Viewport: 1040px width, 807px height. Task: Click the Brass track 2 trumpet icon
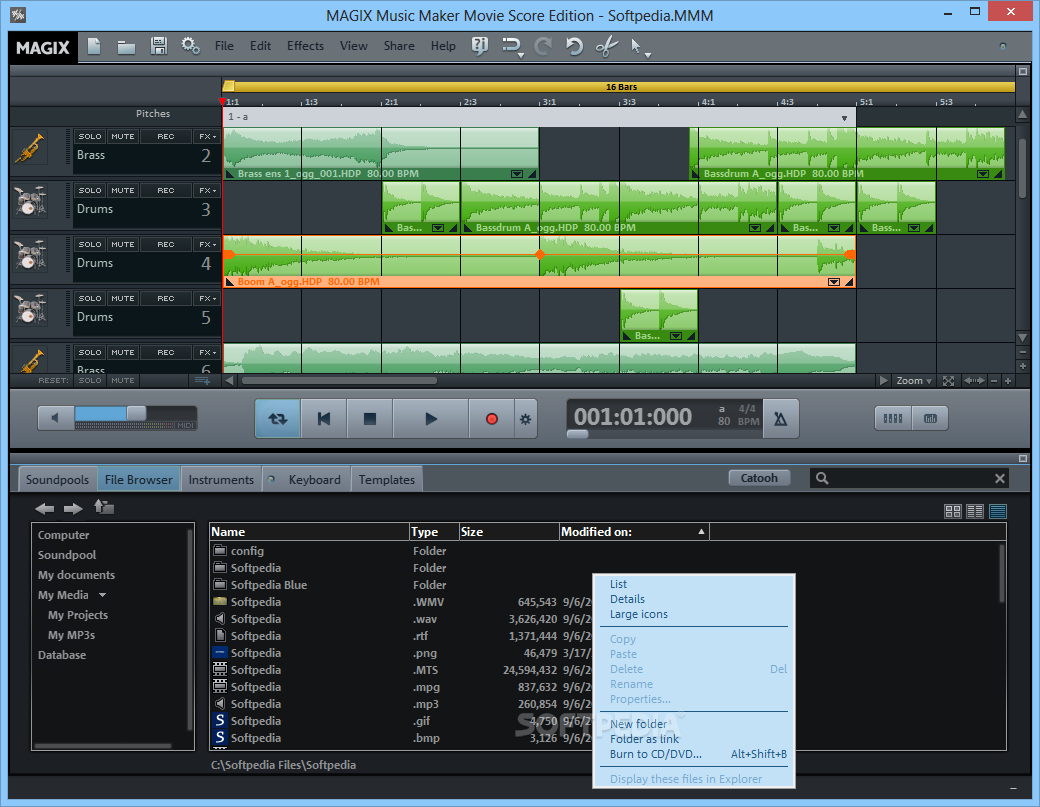(30, 149)
